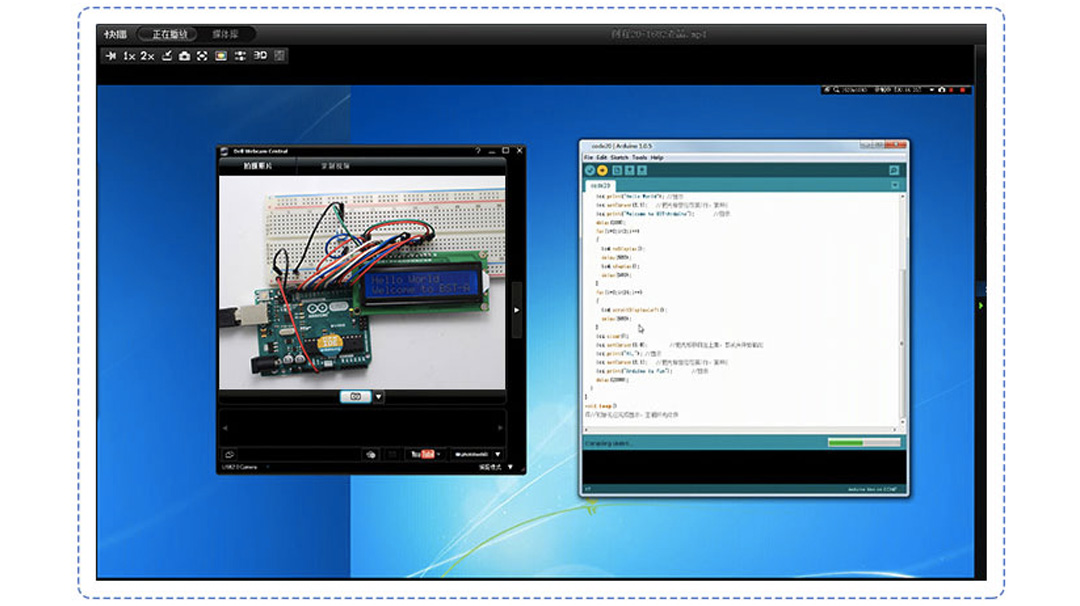Click the Arduino editor horizontal scrollbar

click(x=740, y=429)
